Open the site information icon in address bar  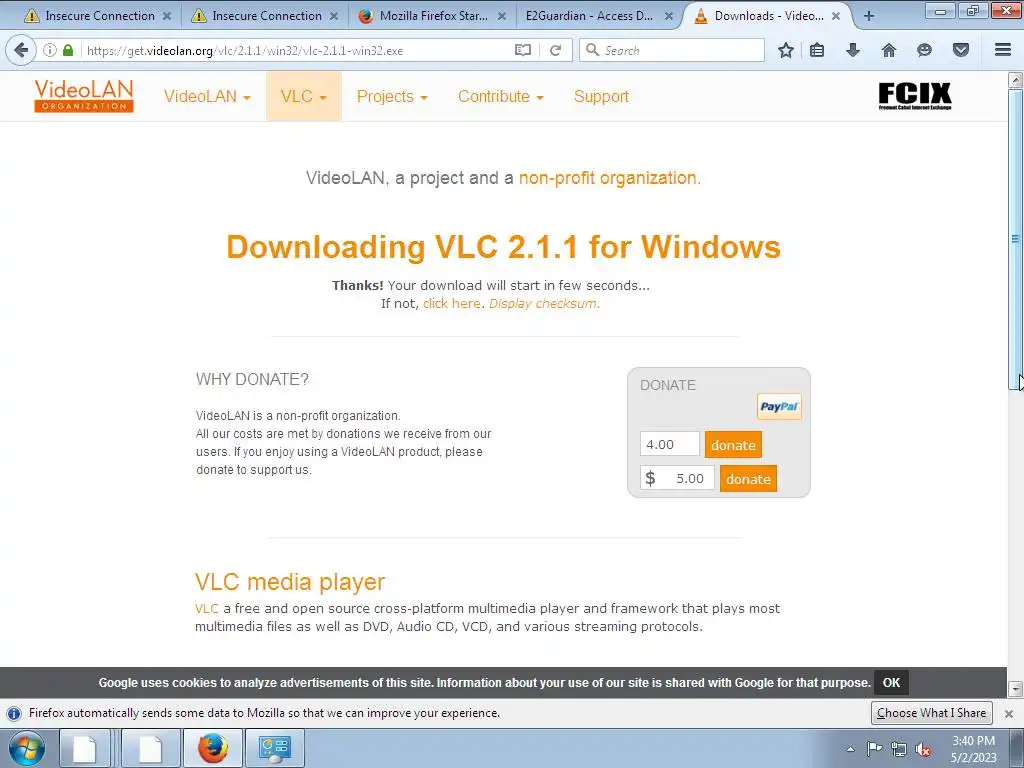50,50
